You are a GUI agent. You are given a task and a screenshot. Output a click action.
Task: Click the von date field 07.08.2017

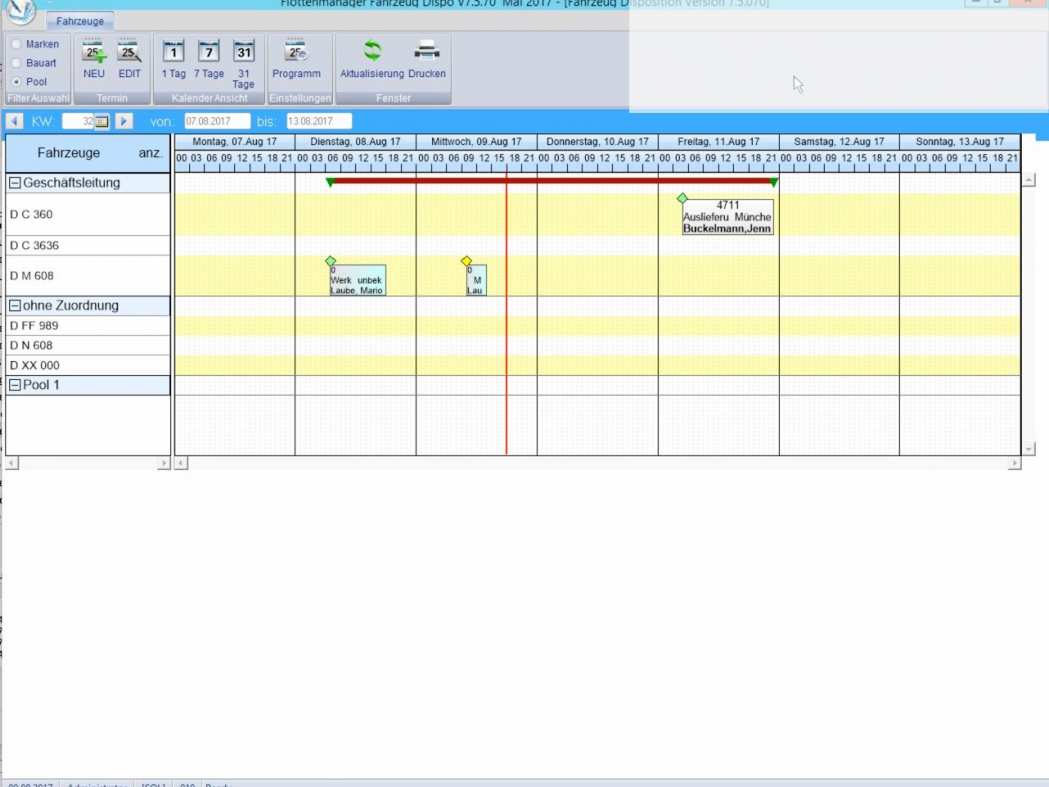pyautogui.click(x=216, y=121)
